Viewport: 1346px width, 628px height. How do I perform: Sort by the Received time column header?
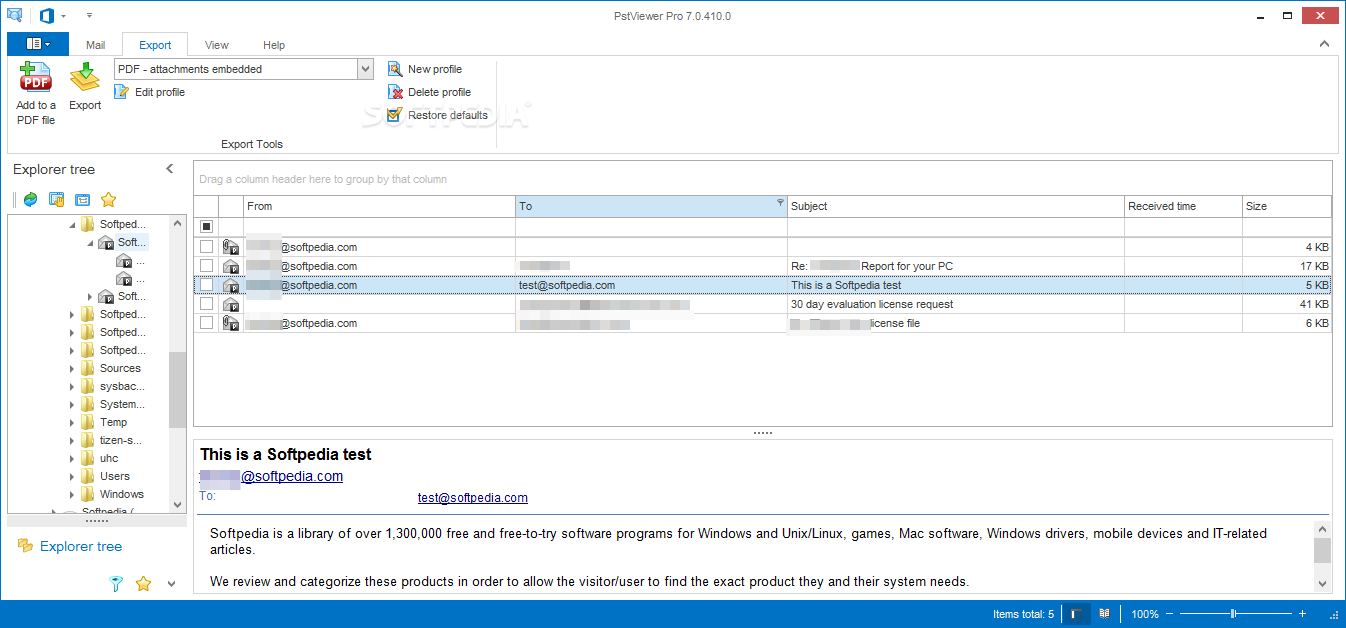click(x=1183, y=206)
